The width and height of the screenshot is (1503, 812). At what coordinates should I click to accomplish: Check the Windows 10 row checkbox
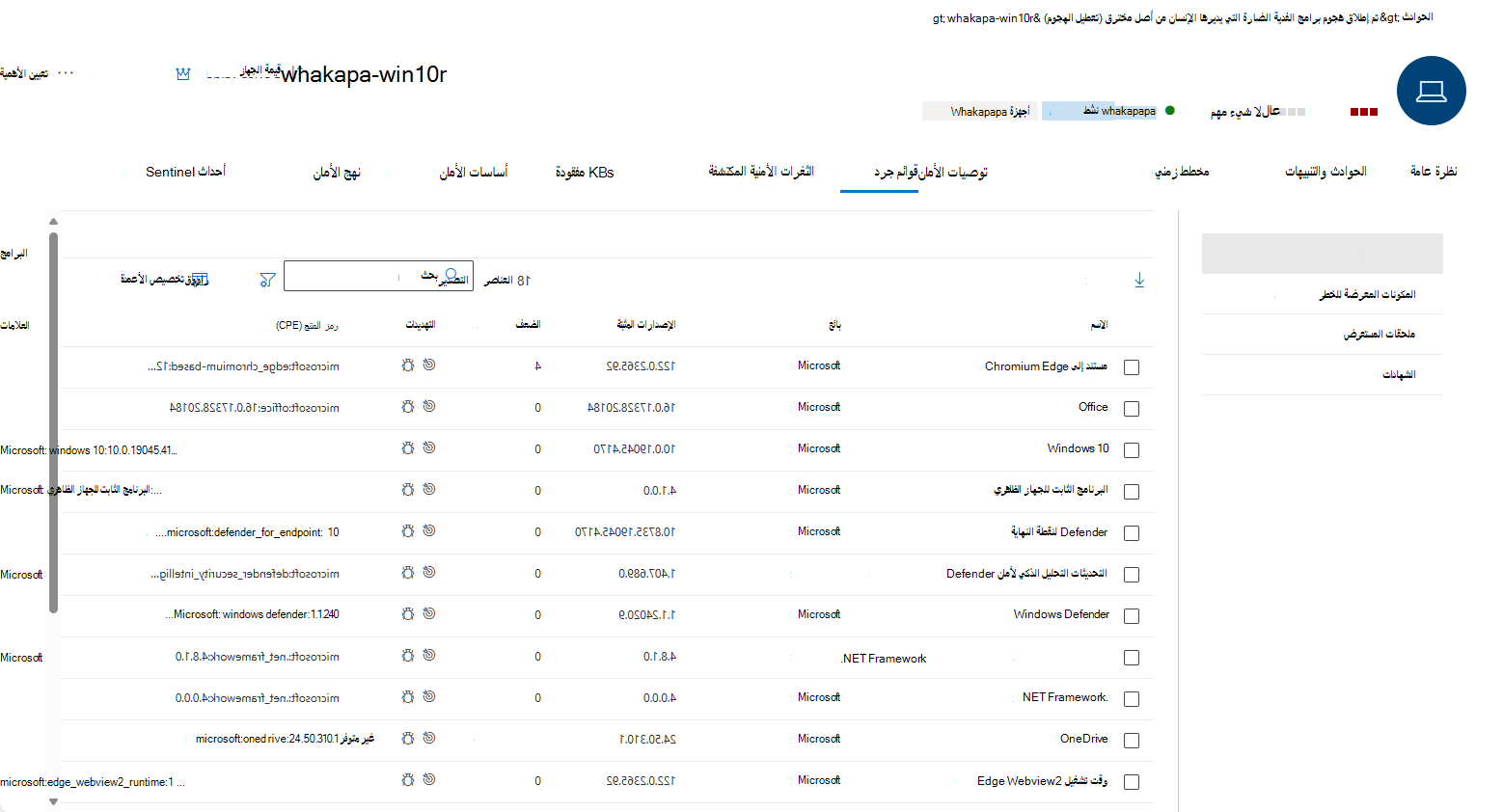tap(1132, 450)
